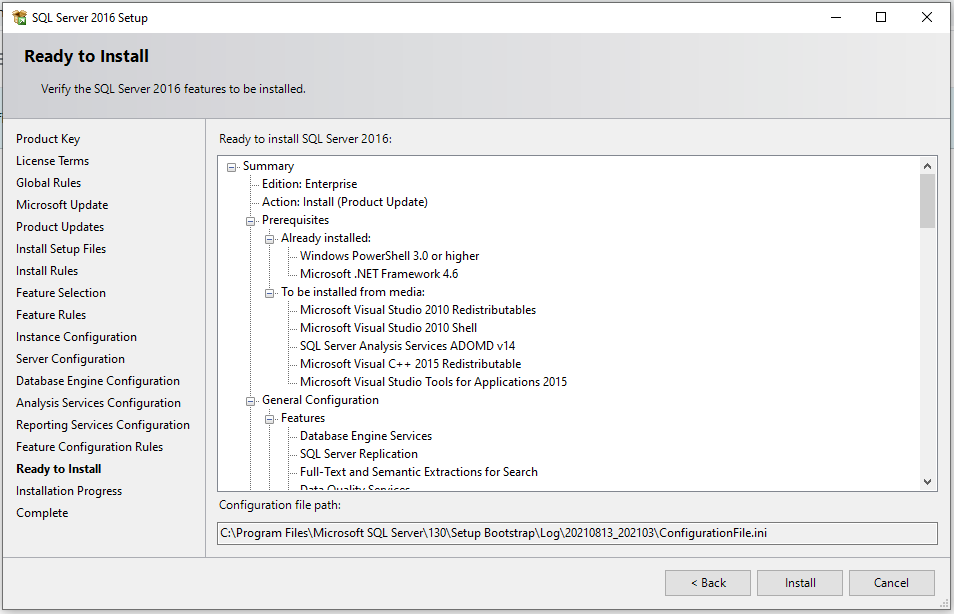The width and height of the screenshot is (954, 614).
Task: Select the Complete step
Action: click(42, 513)
